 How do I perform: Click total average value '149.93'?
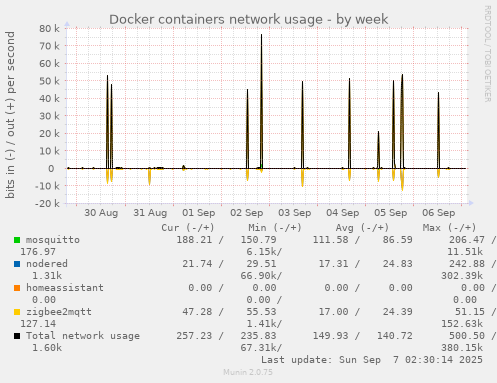pyautogui.click(x=330, y=336)
